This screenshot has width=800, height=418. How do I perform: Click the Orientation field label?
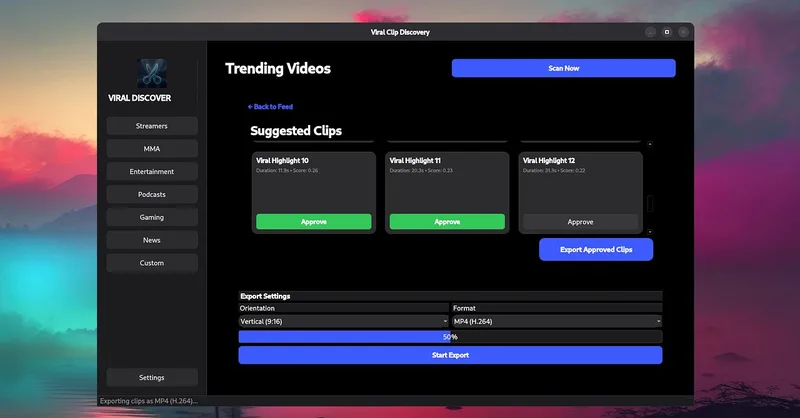[257, 308]
